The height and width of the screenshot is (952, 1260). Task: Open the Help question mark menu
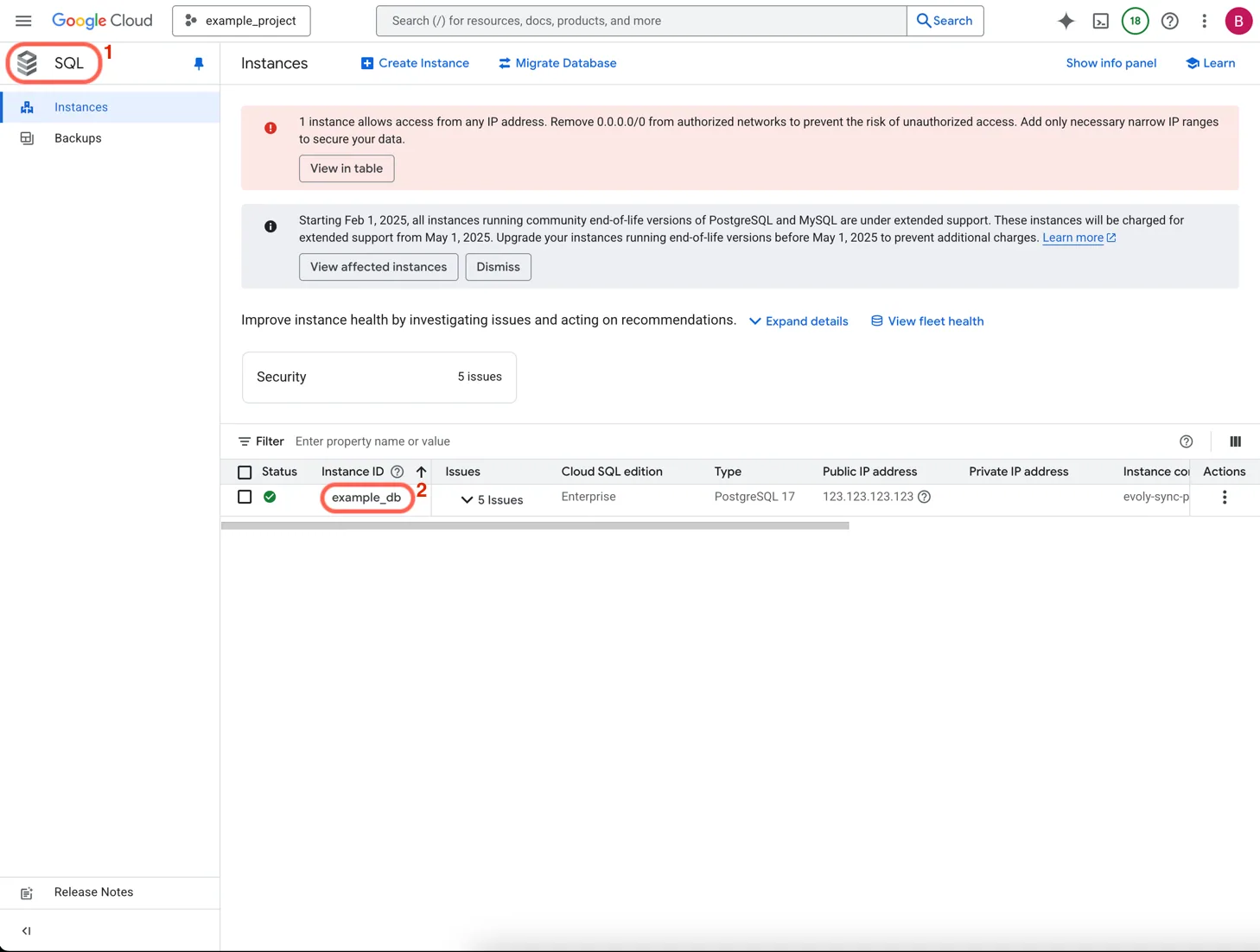1169,21
